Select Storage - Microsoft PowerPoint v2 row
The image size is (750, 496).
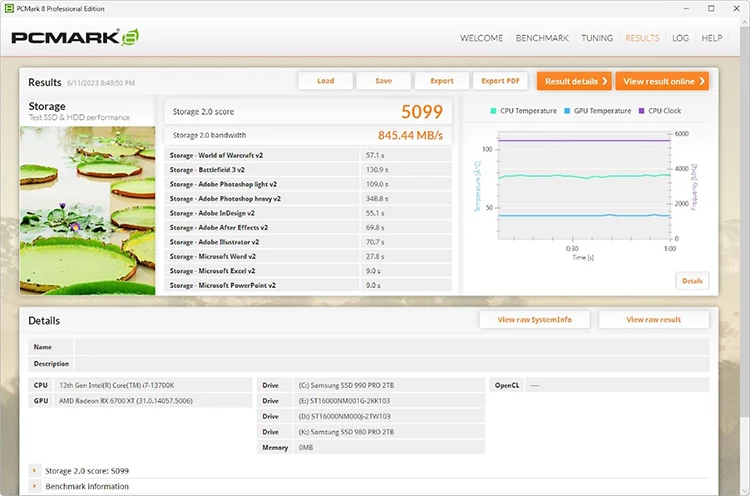point(309,285)
